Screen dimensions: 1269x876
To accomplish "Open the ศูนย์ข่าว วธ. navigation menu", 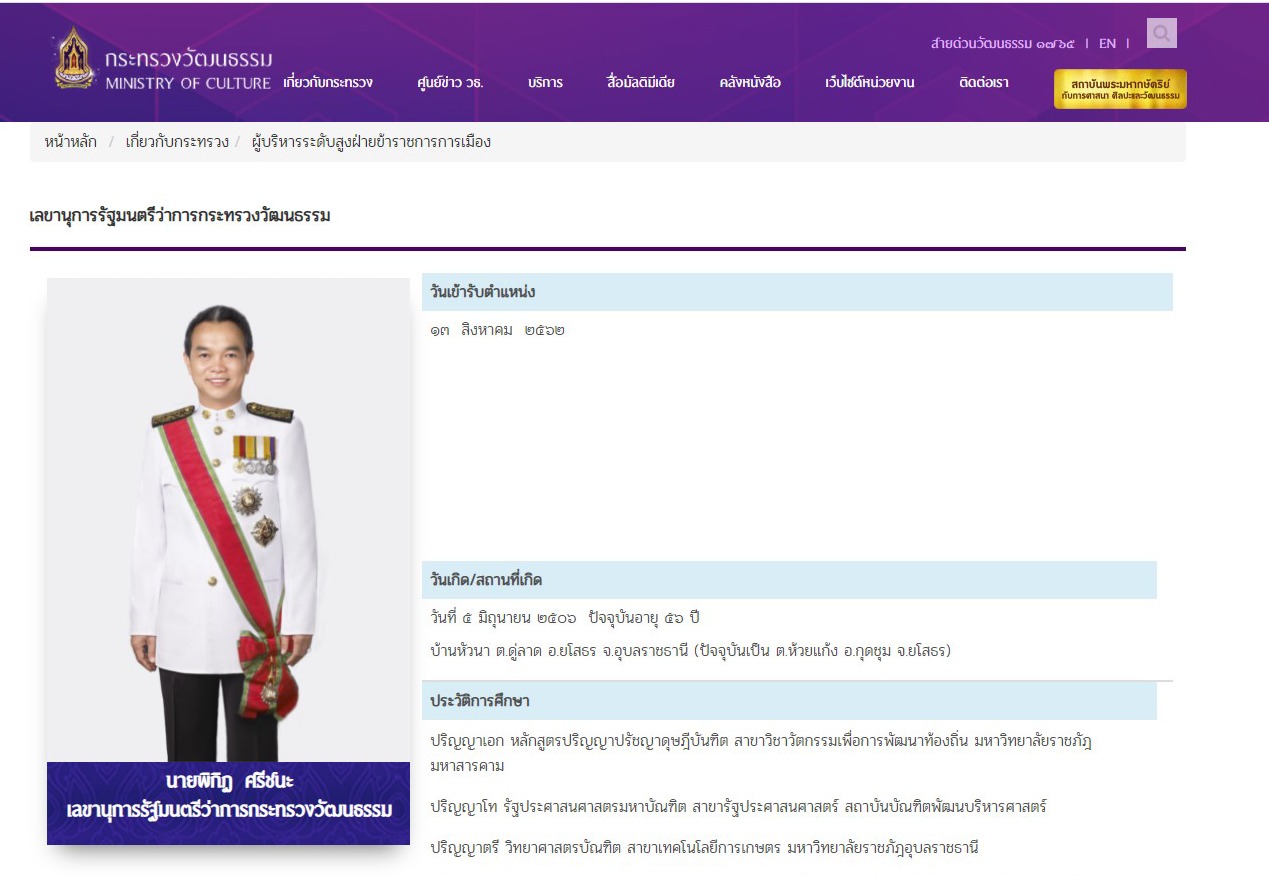I will click(450, 83).
